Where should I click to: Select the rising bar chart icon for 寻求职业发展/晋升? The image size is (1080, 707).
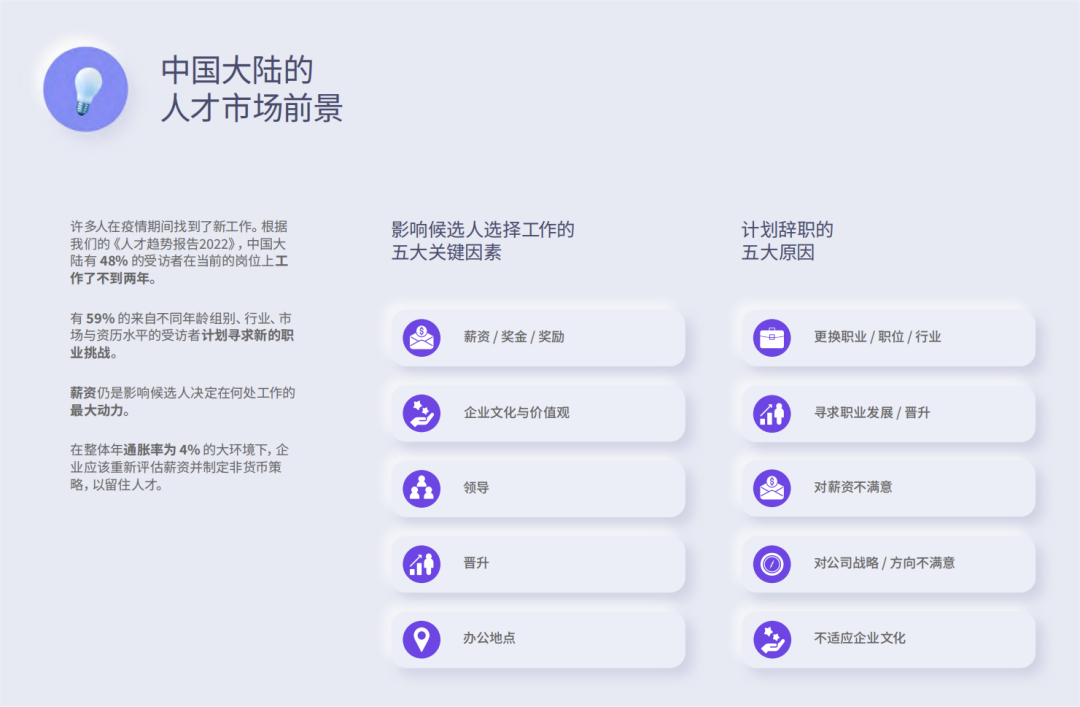770,412
